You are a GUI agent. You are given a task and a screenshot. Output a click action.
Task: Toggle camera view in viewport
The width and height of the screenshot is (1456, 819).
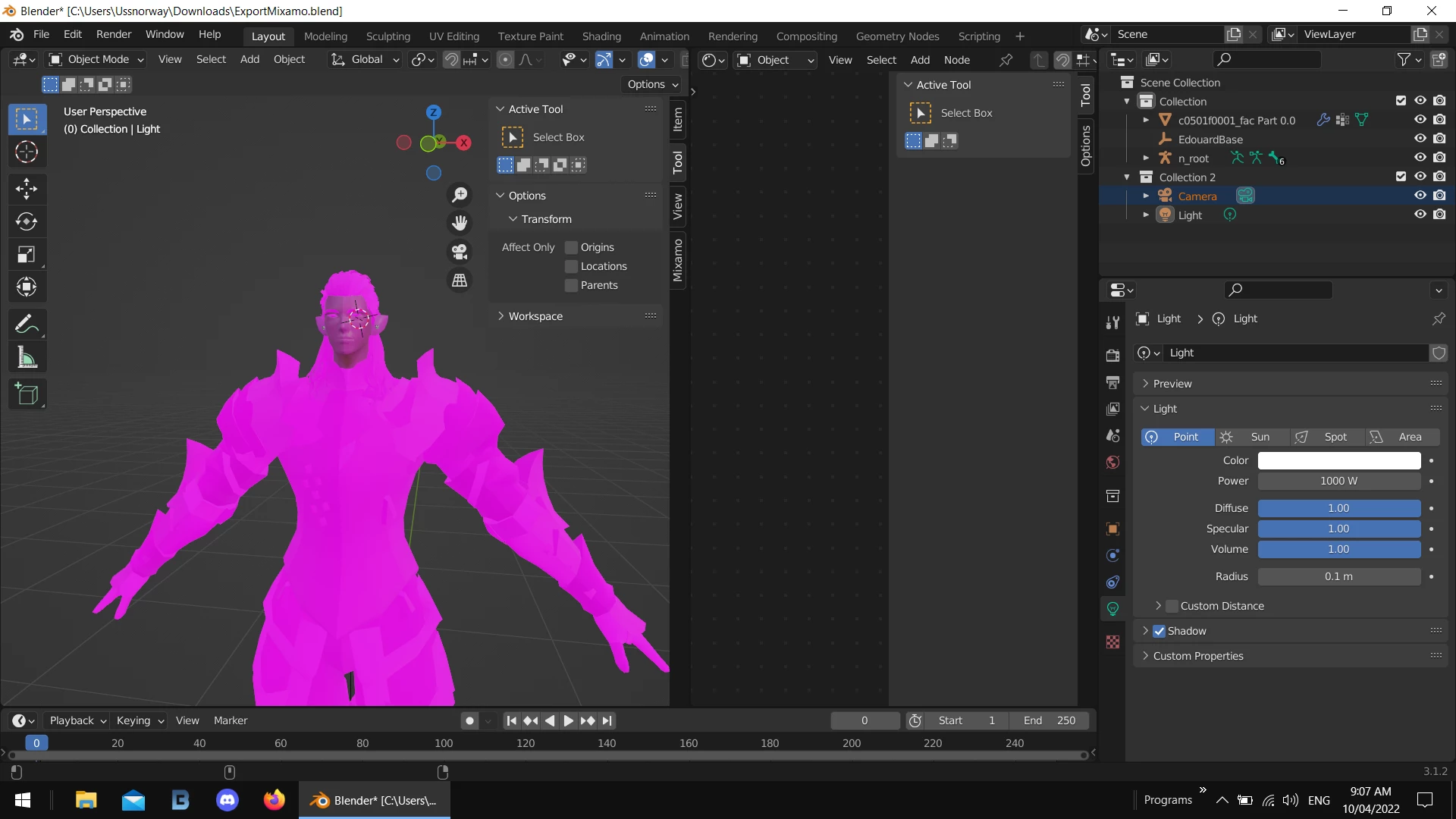coord(460,252)
